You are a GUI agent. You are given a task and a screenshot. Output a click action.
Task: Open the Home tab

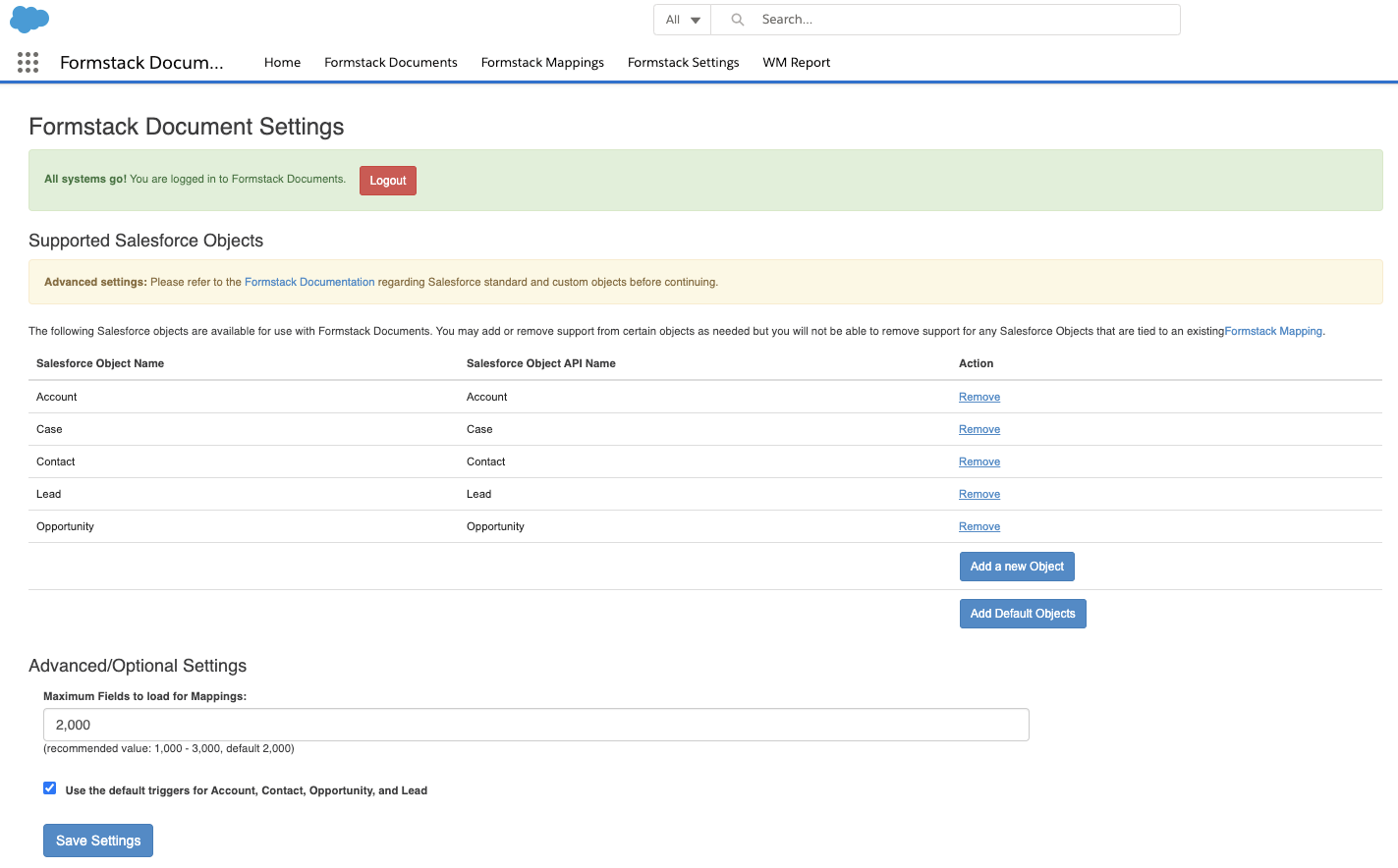[x=282, y=63]
